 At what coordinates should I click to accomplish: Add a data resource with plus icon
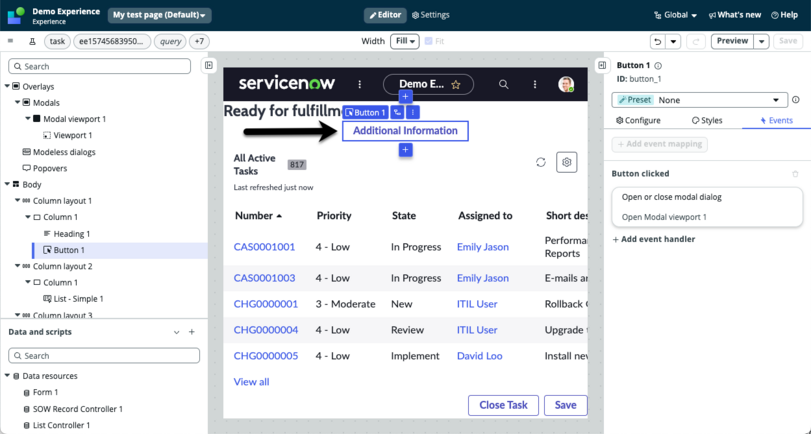(191, 332)
